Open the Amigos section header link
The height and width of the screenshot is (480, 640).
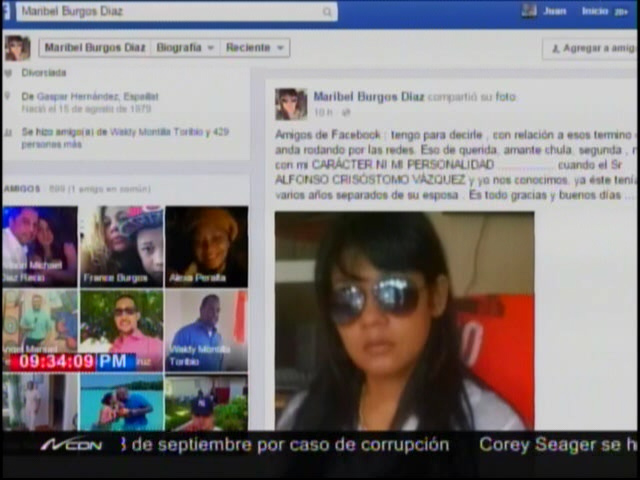22,188
